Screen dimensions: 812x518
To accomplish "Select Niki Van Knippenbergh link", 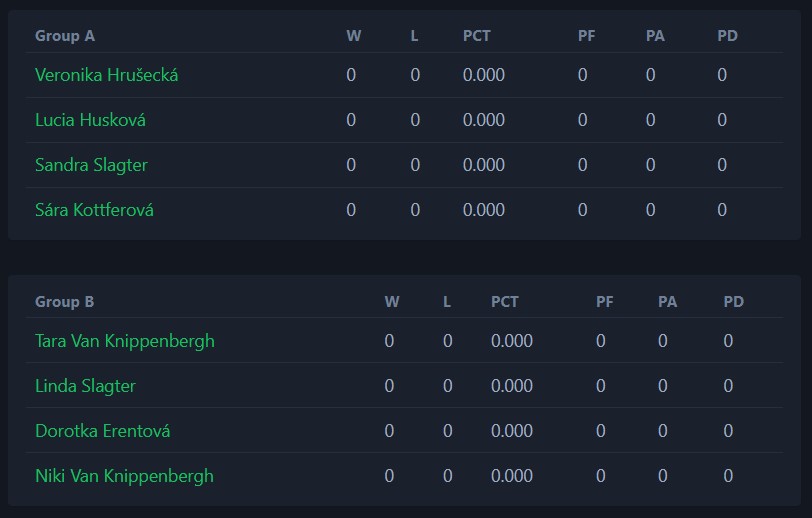I will [x=124, y=476].
